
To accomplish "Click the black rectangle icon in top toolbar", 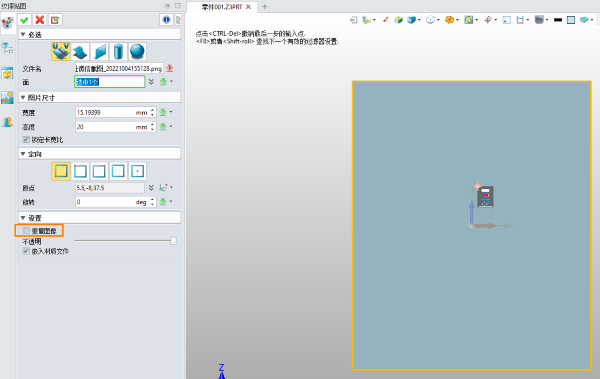I will tap(558, 20).
